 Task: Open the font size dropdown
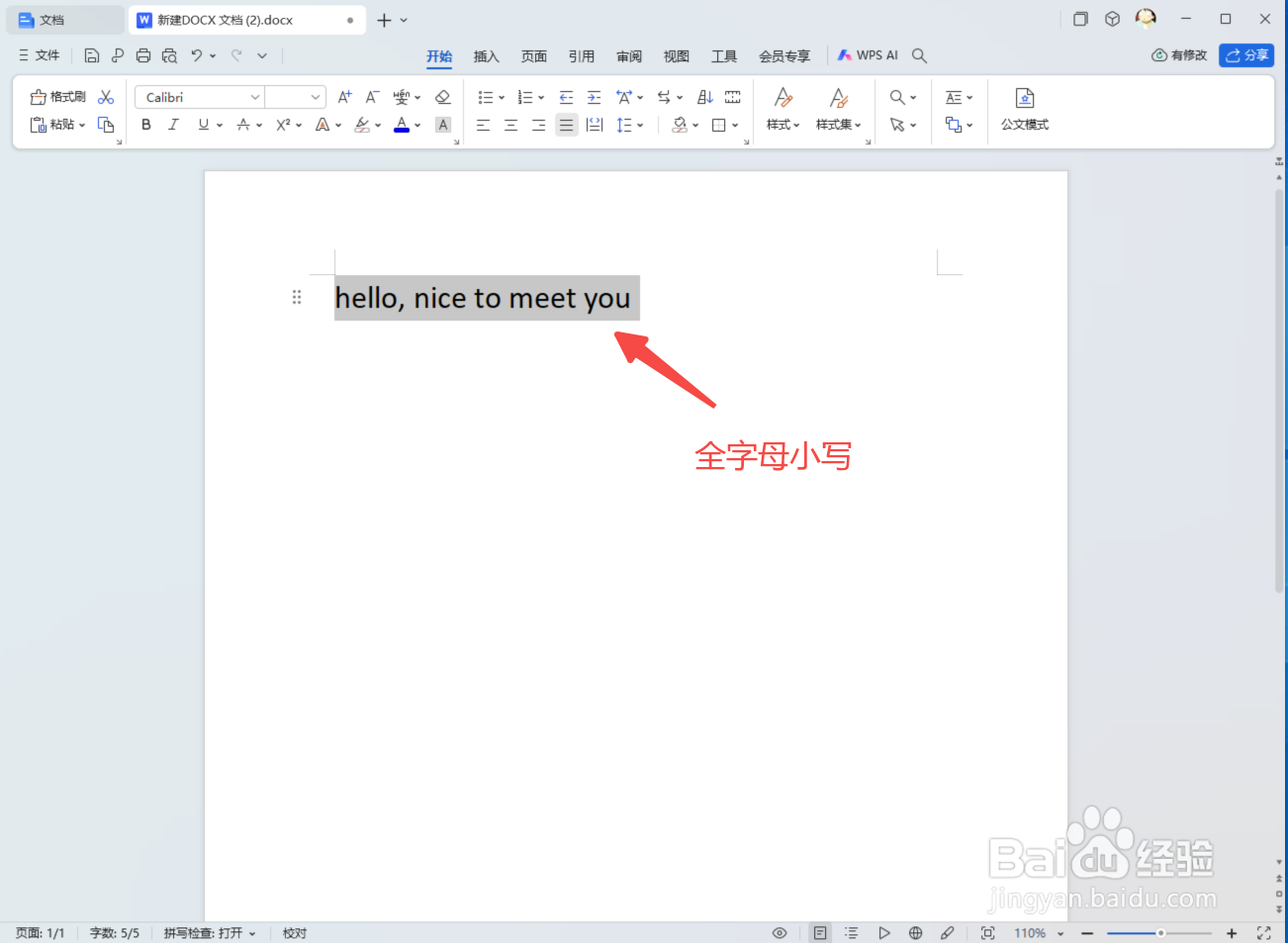point(316,97)
